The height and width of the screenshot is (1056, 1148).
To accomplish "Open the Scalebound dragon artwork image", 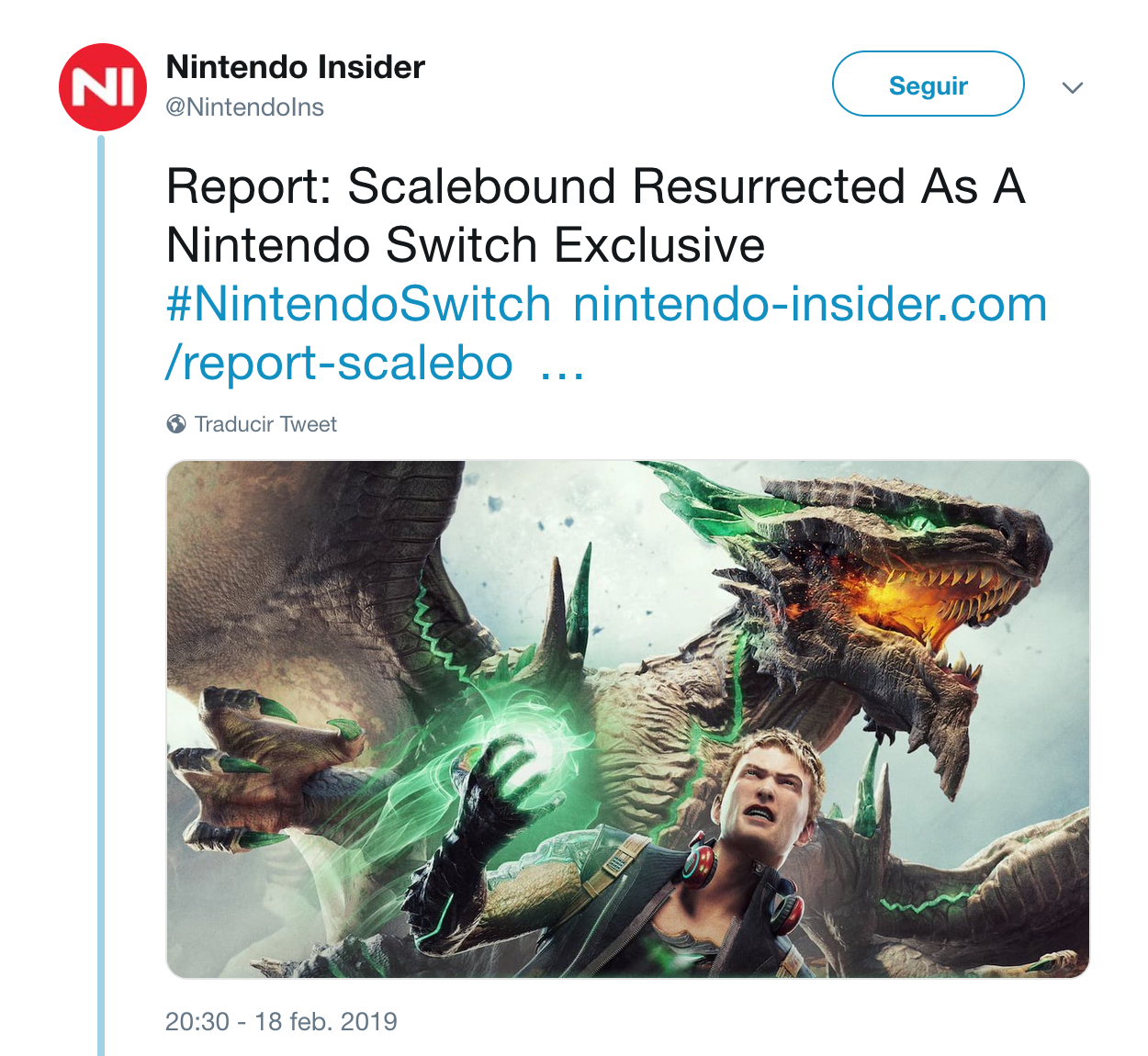I will point(627,719).
